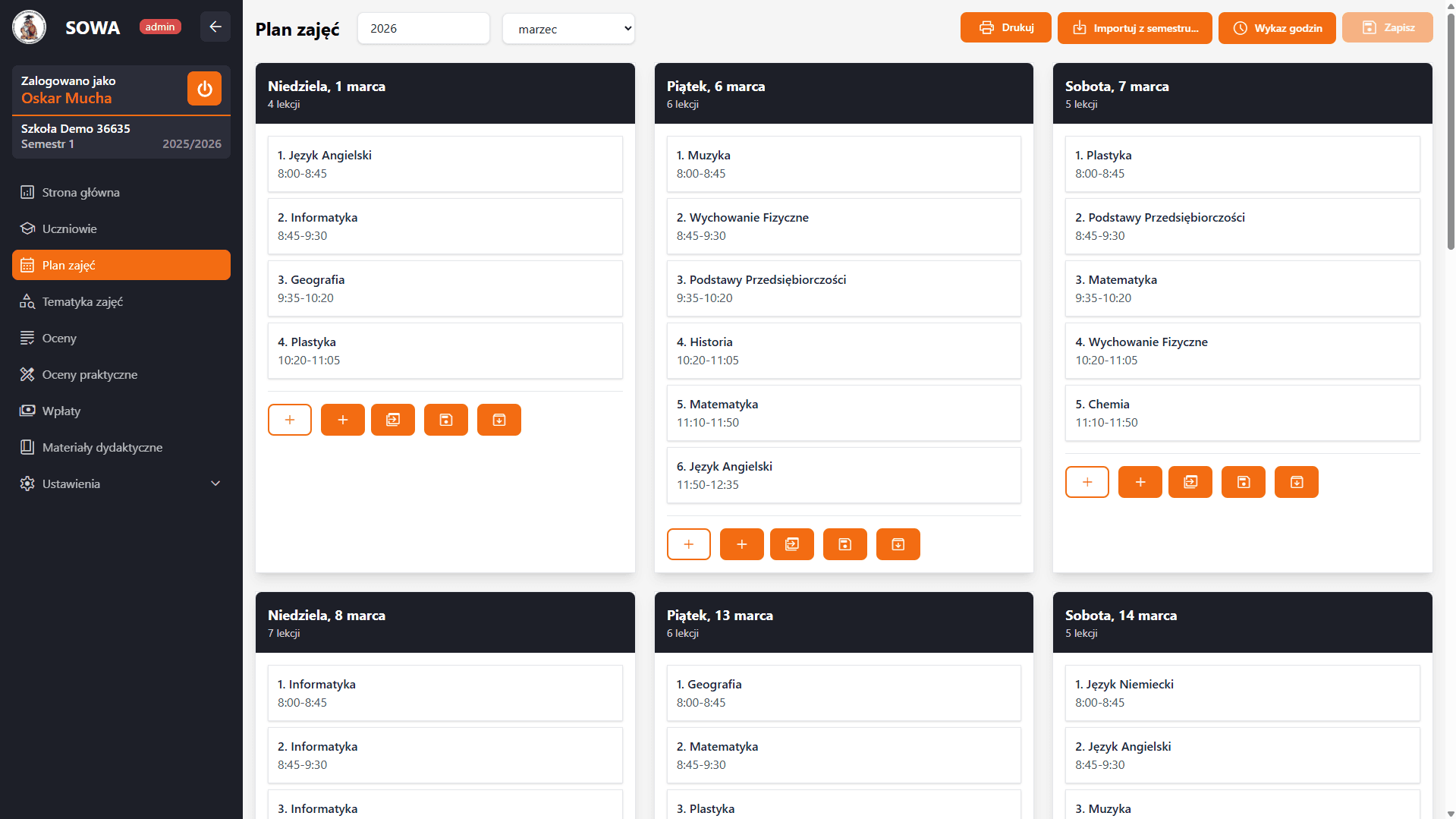
Task: Click the copy-schedule icon under Sobota 7 marca
Action: point(1190,481)
